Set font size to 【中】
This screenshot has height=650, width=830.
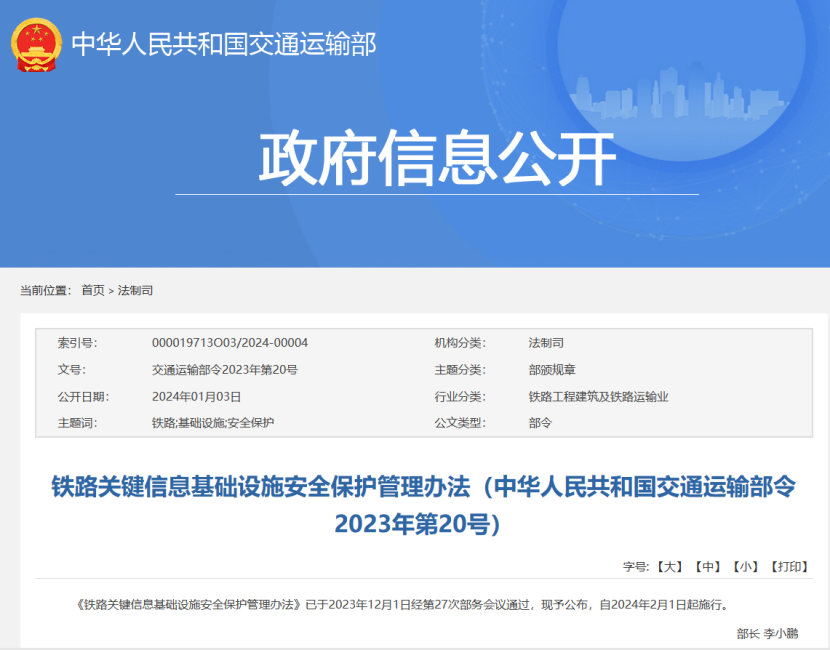[x=708, y=567]
